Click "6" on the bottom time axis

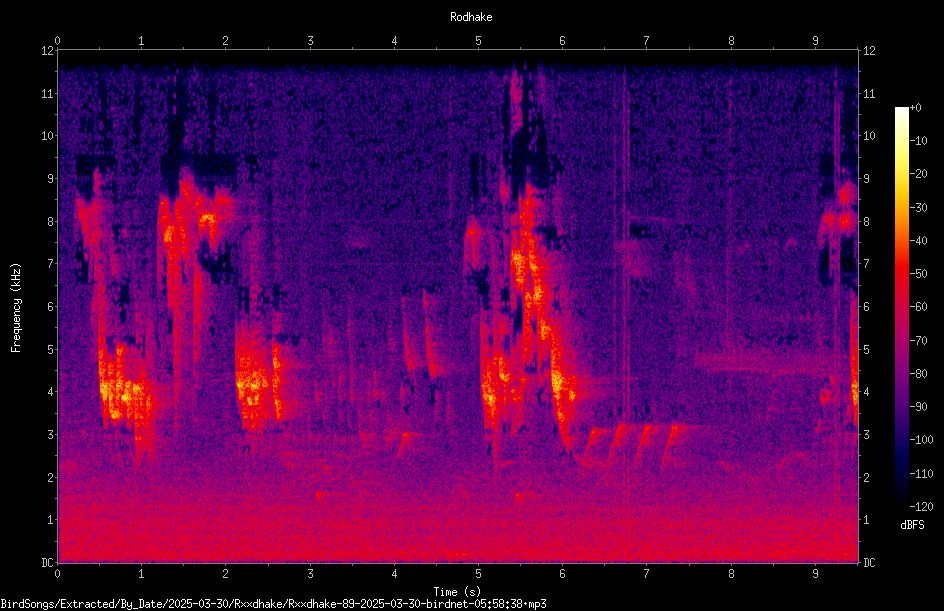tap(562, 574)
